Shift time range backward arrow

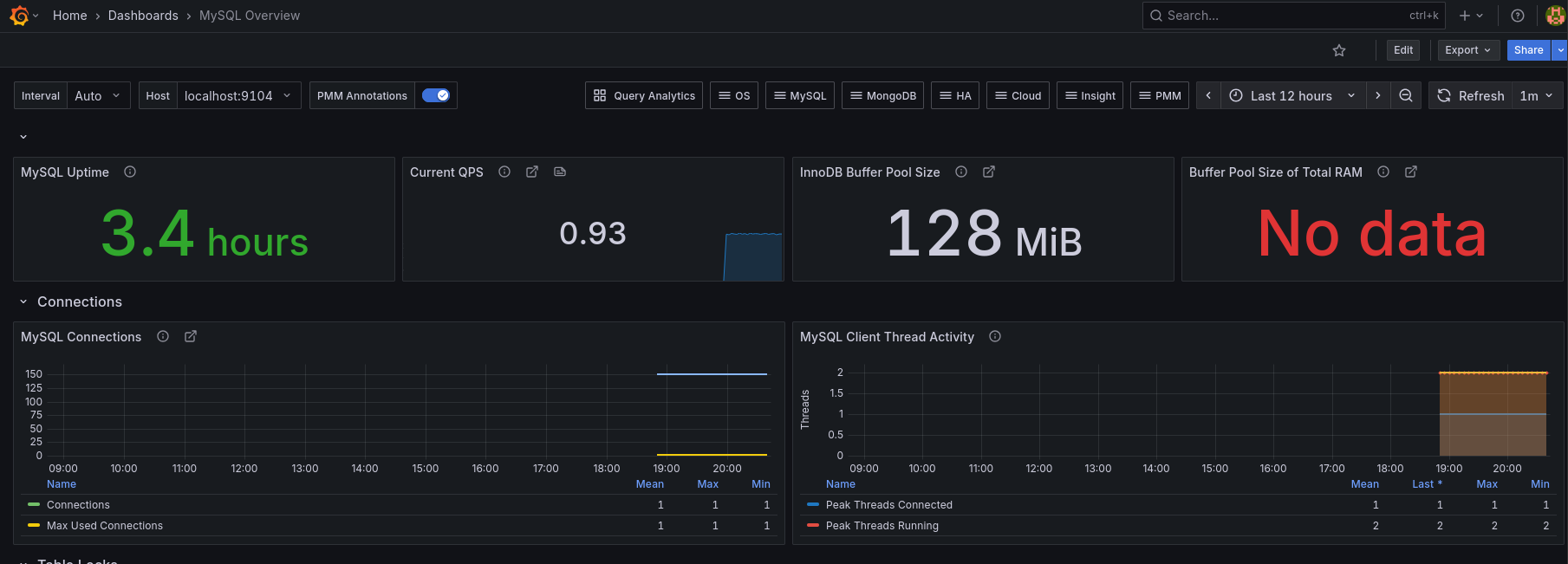click(x=1208, y=95)
